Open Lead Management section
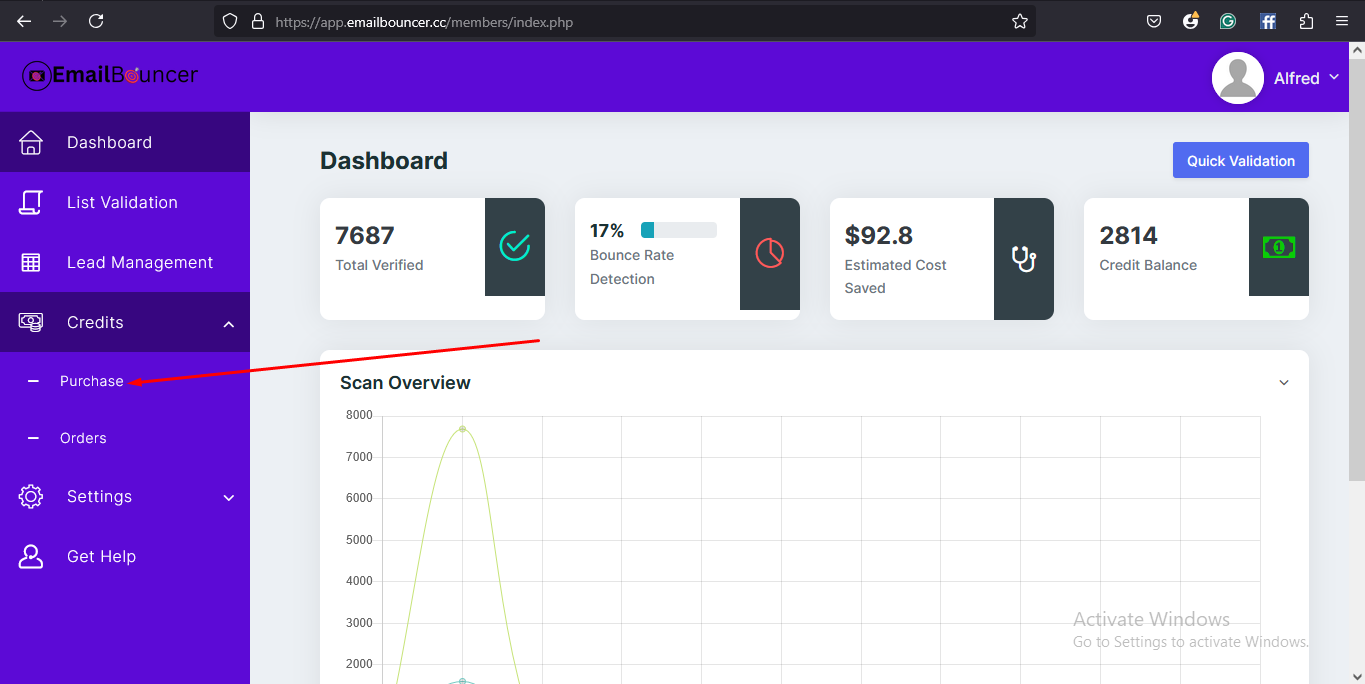Image resolution: width=1365 pixels, height=684 pixels. coord(125,262)
